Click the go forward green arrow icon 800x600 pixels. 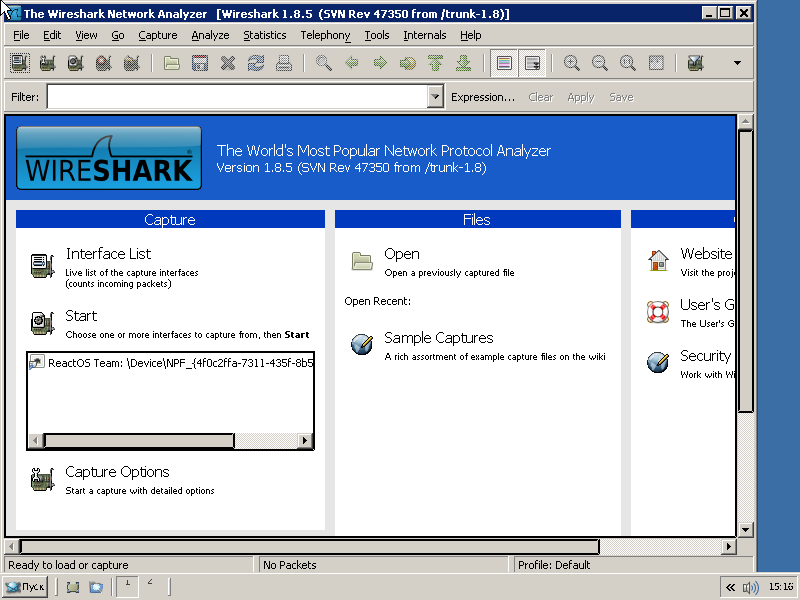click(x=380, y=63)
